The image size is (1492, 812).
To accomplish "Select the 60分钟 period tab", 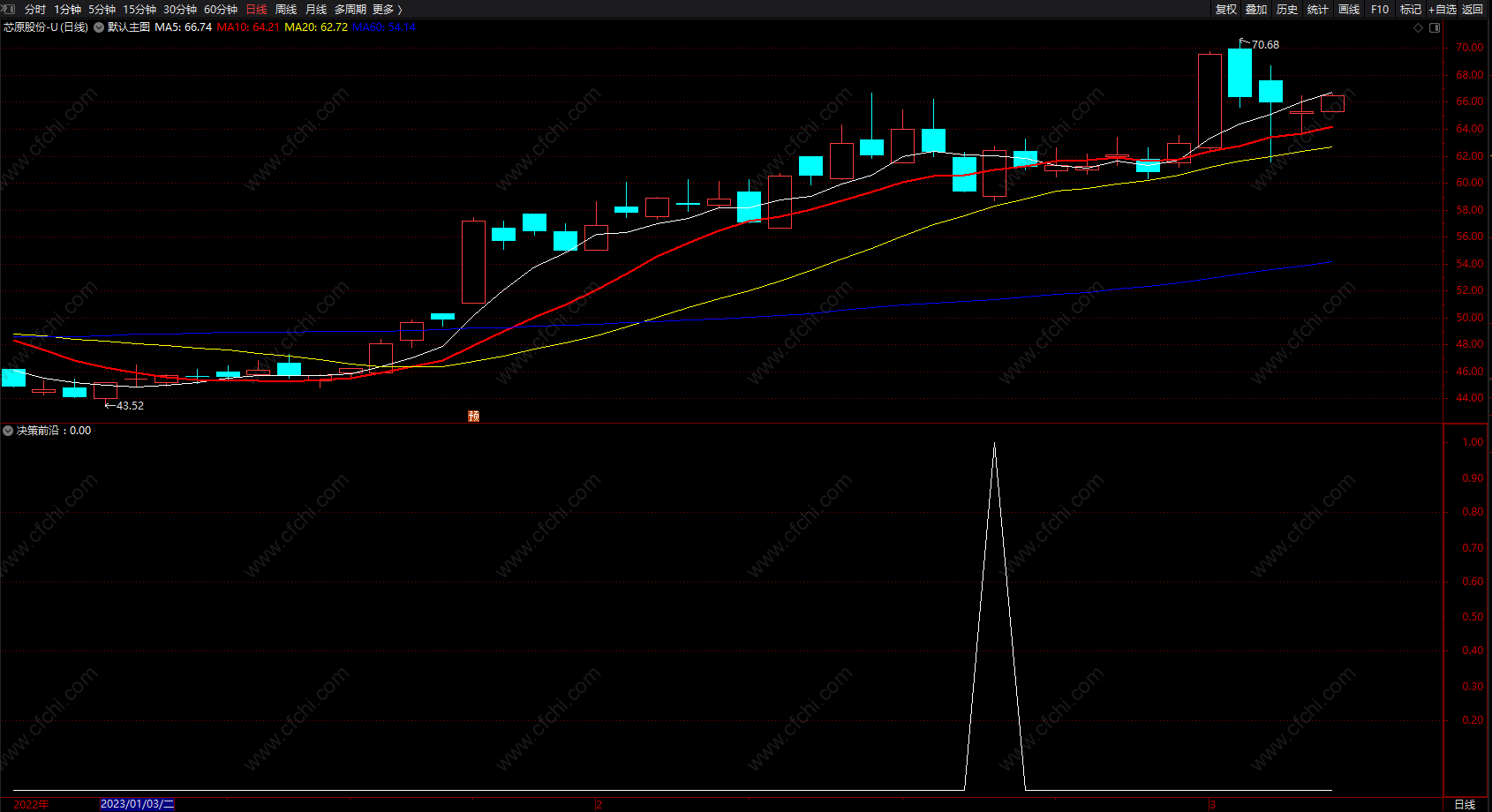I will coord(221,9).
